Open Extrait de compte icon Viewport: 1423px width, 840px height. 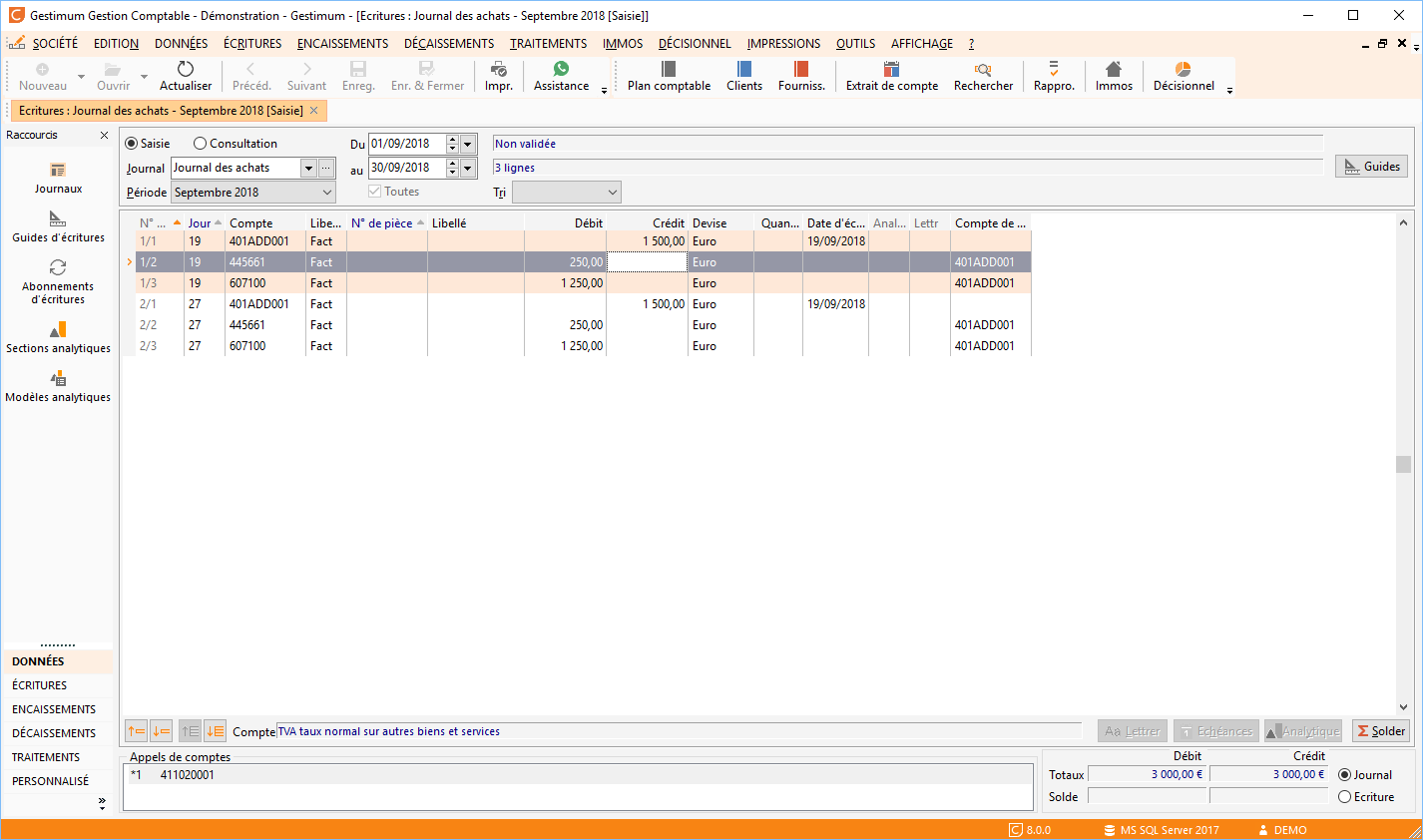tap(892, 69)
